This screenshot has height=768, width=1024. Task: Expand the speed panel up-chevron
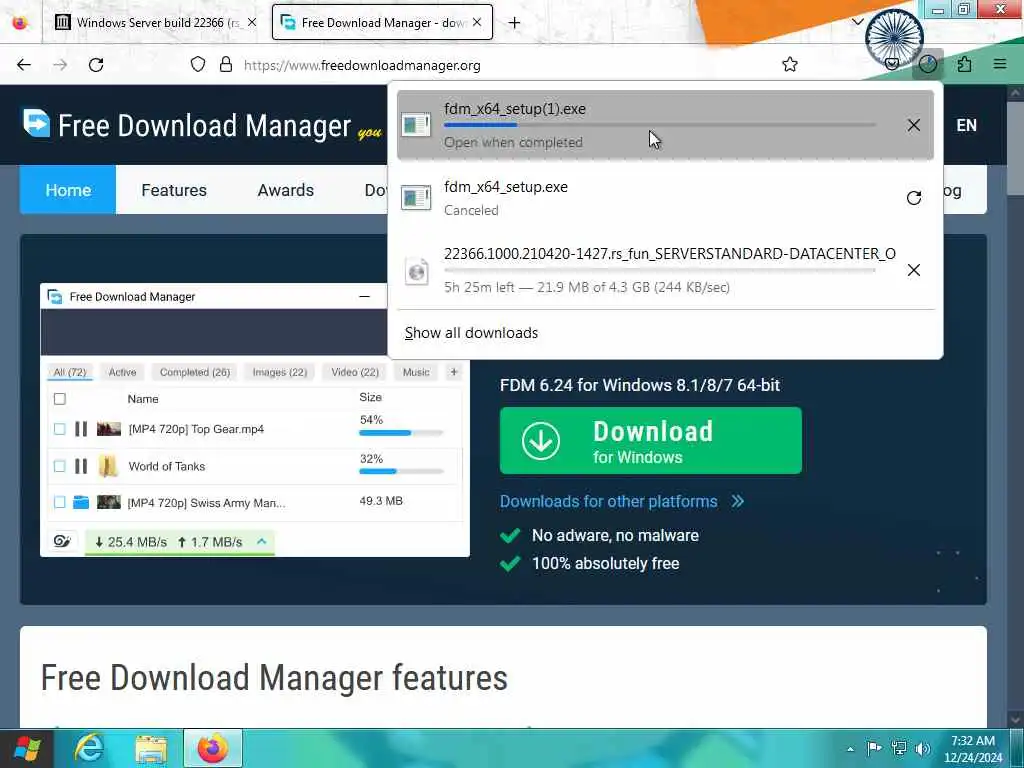click(x=262, y=541)
